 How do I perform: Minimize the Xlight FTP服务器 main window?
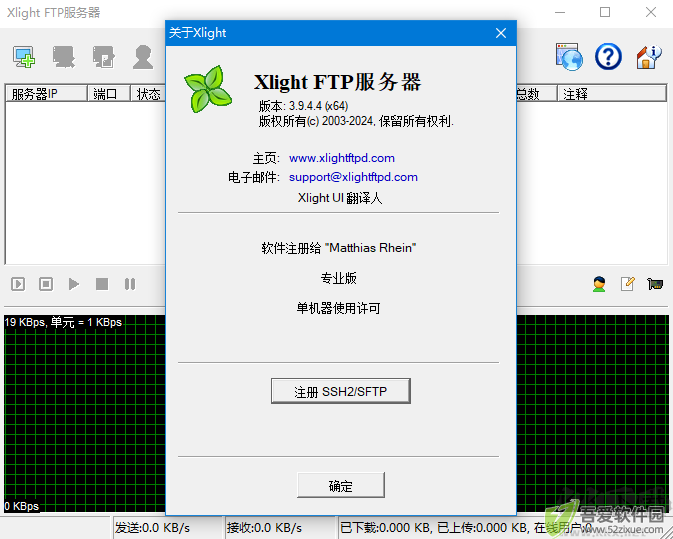[x=560, y=12]
